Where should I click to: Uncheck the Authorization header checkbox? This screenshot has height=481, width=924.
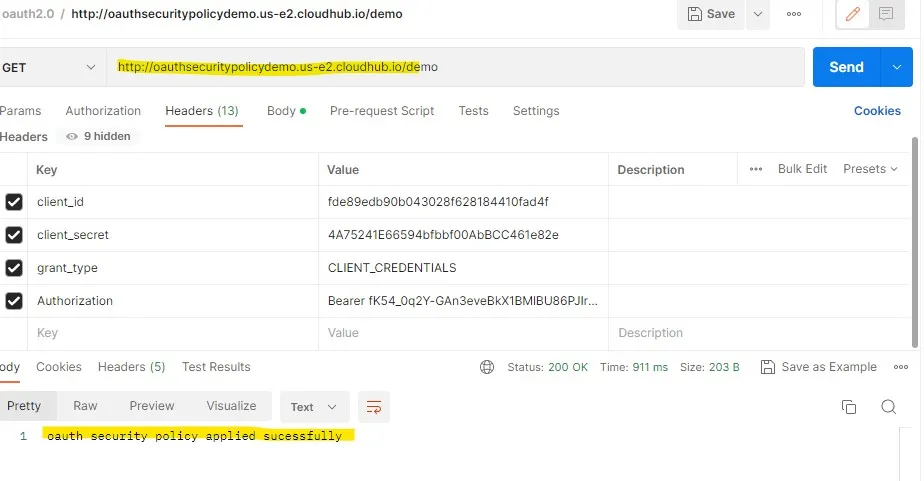[x=14, y=301]
